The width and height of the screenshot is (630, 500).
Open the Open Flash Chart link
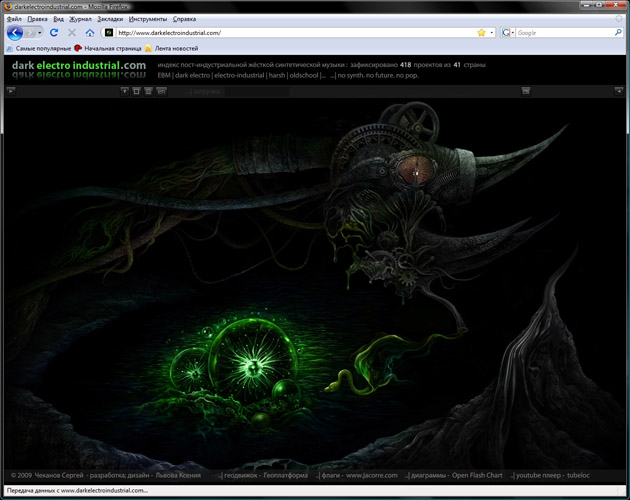click(477, 475)
